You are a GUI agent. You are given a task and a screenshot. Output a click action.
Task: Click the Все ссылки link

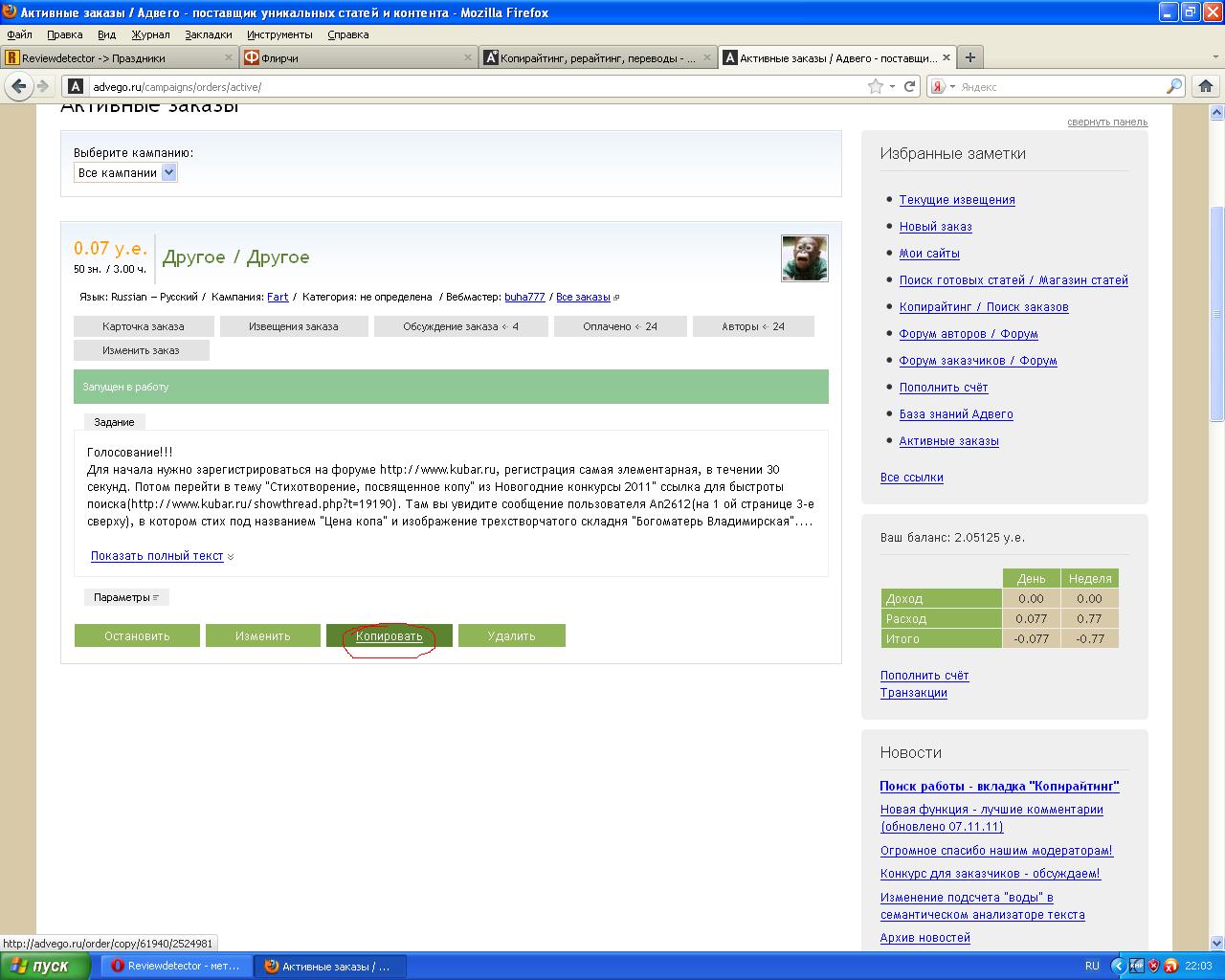912,478
